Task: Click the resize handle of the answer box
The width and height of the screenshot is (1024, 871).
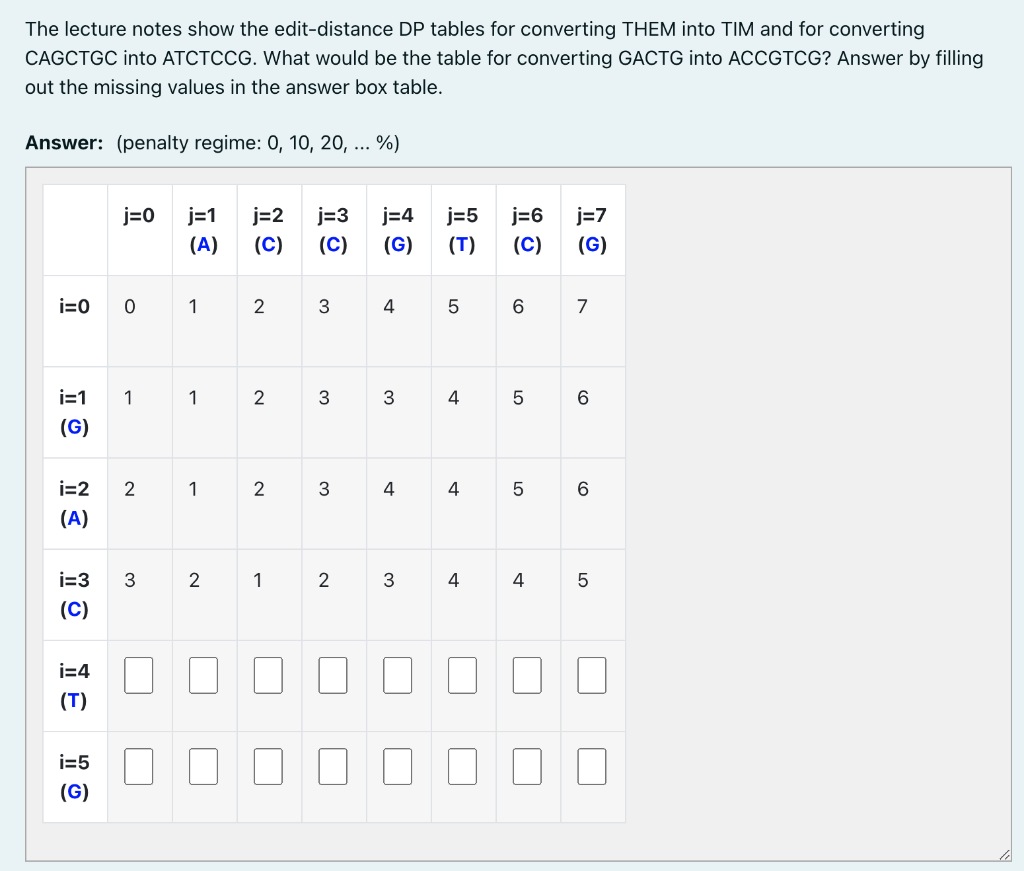Action: click(1005, 853)
